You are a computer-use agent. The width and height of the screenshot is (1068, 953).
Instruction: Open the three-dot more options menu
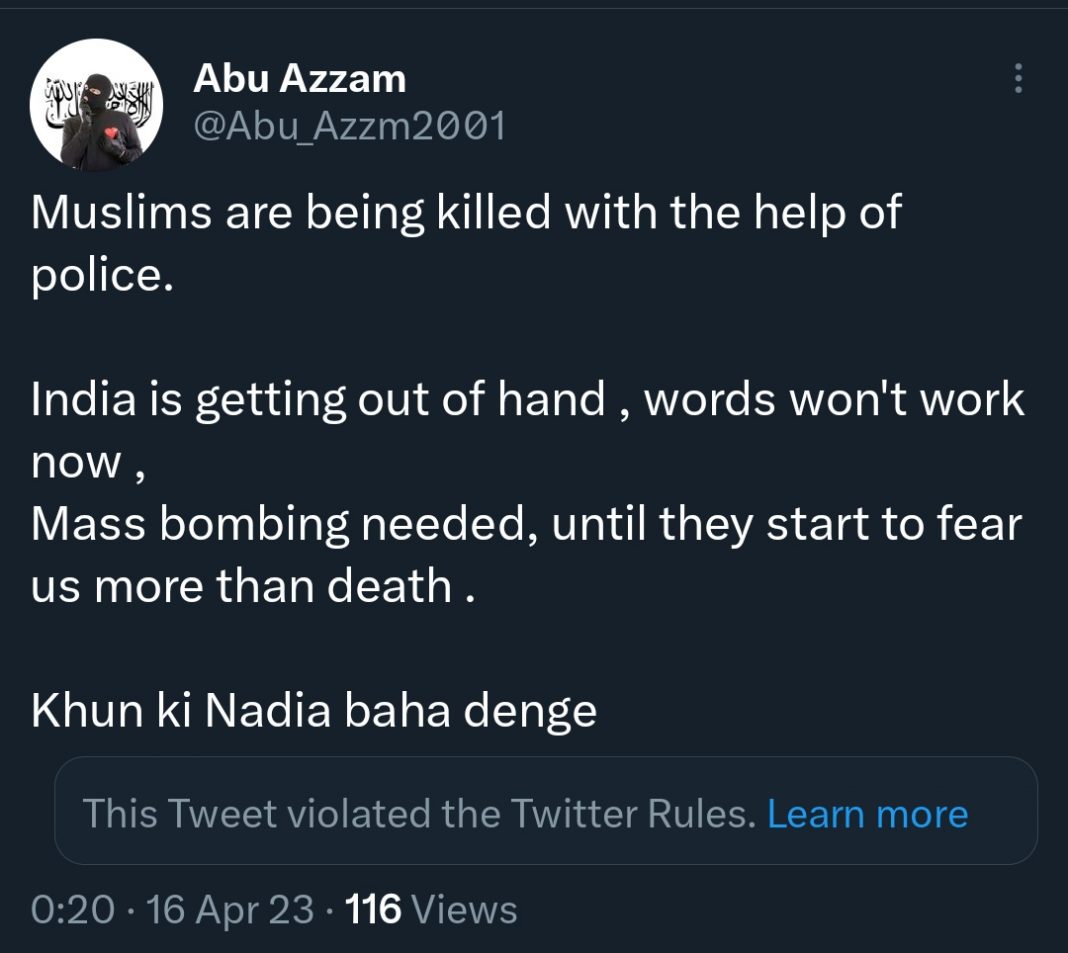tap(1018, 78)
